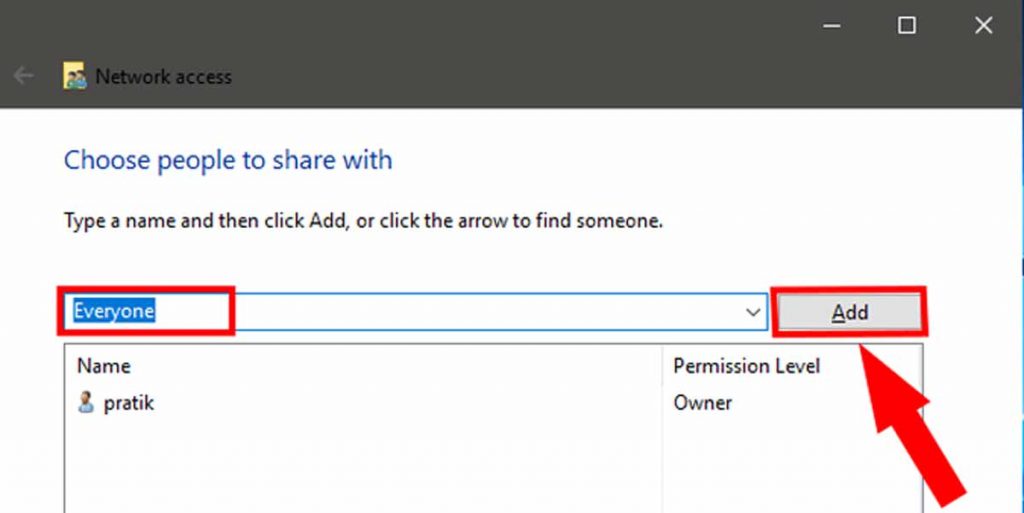Click the user icon beside pratik
Image resolution: width=1024 pixels, height=513 pixels.
click(86, 403)
